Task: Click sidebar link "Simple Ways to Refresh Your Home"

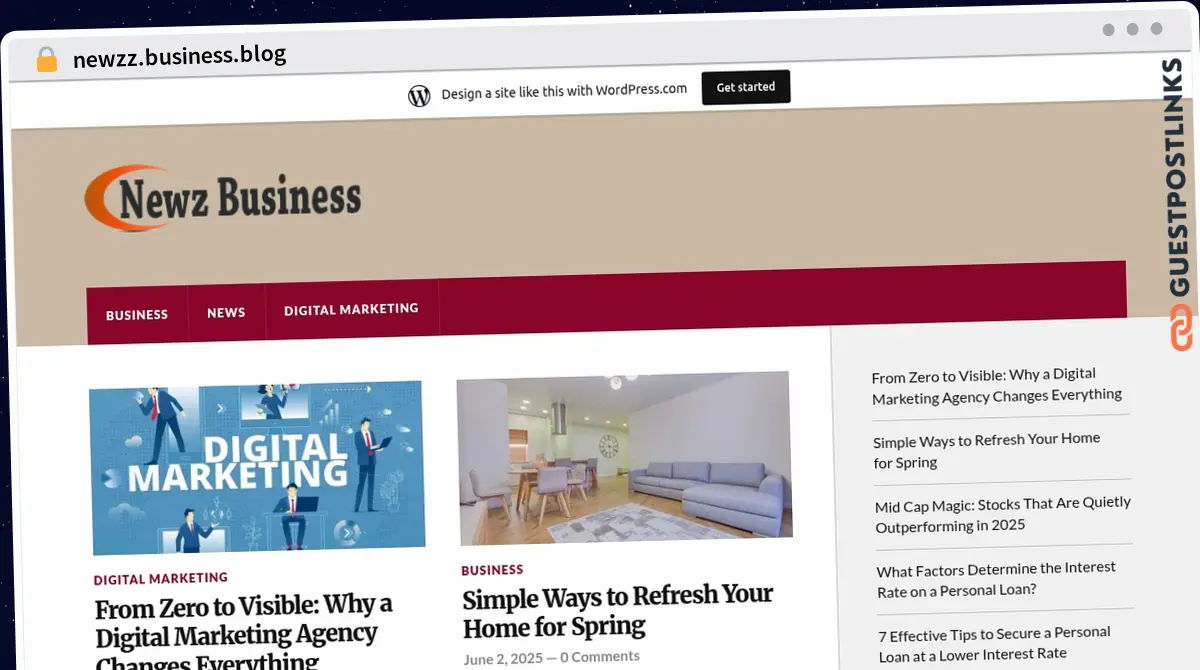Action: (986, 450)
